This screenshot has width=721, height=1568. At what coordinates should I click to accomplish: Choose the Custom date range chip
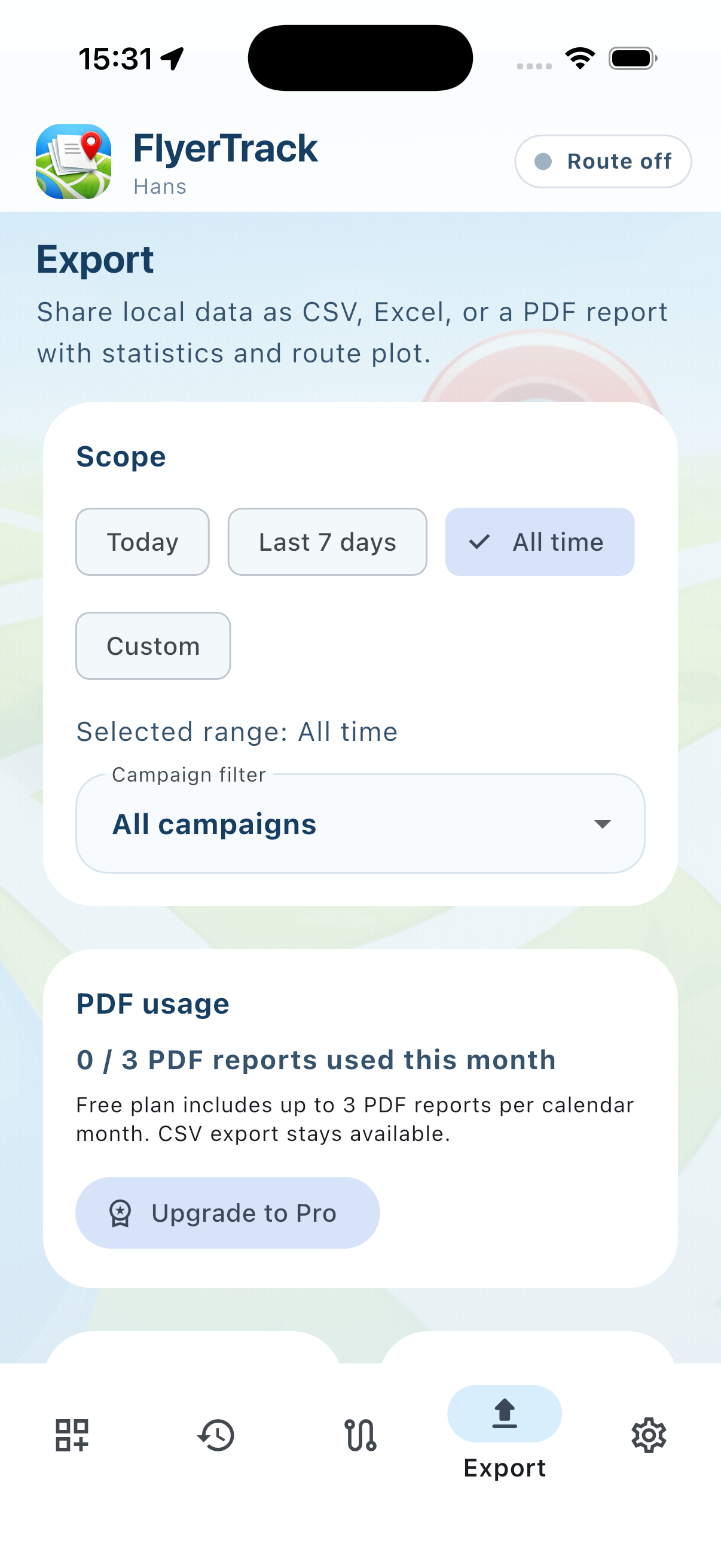(x=152, y=646)
